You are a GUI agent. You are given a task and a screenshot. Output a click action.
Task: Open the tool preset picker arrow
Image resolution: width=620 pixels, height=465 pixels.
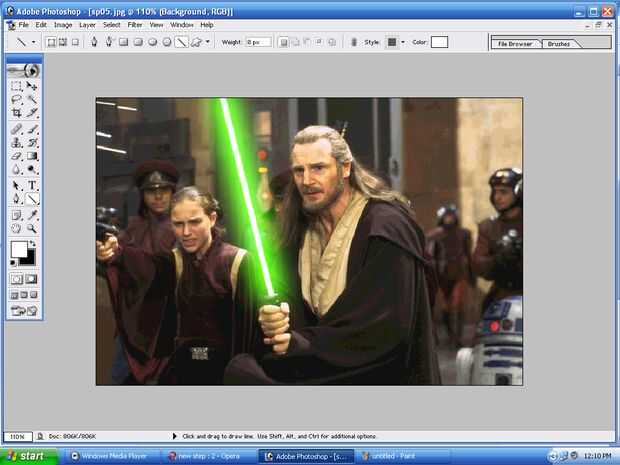[x=34, y=42]
